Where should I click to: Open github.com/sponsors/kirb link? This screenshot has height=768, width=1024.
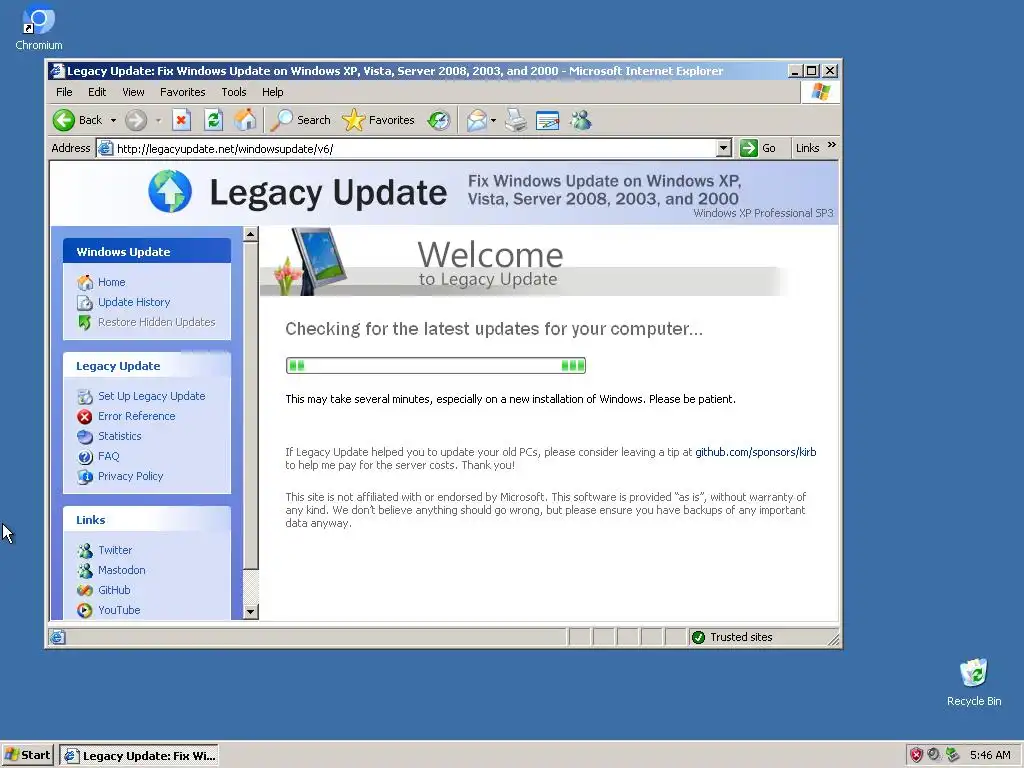pyautogui.click(x=755, y=452)
